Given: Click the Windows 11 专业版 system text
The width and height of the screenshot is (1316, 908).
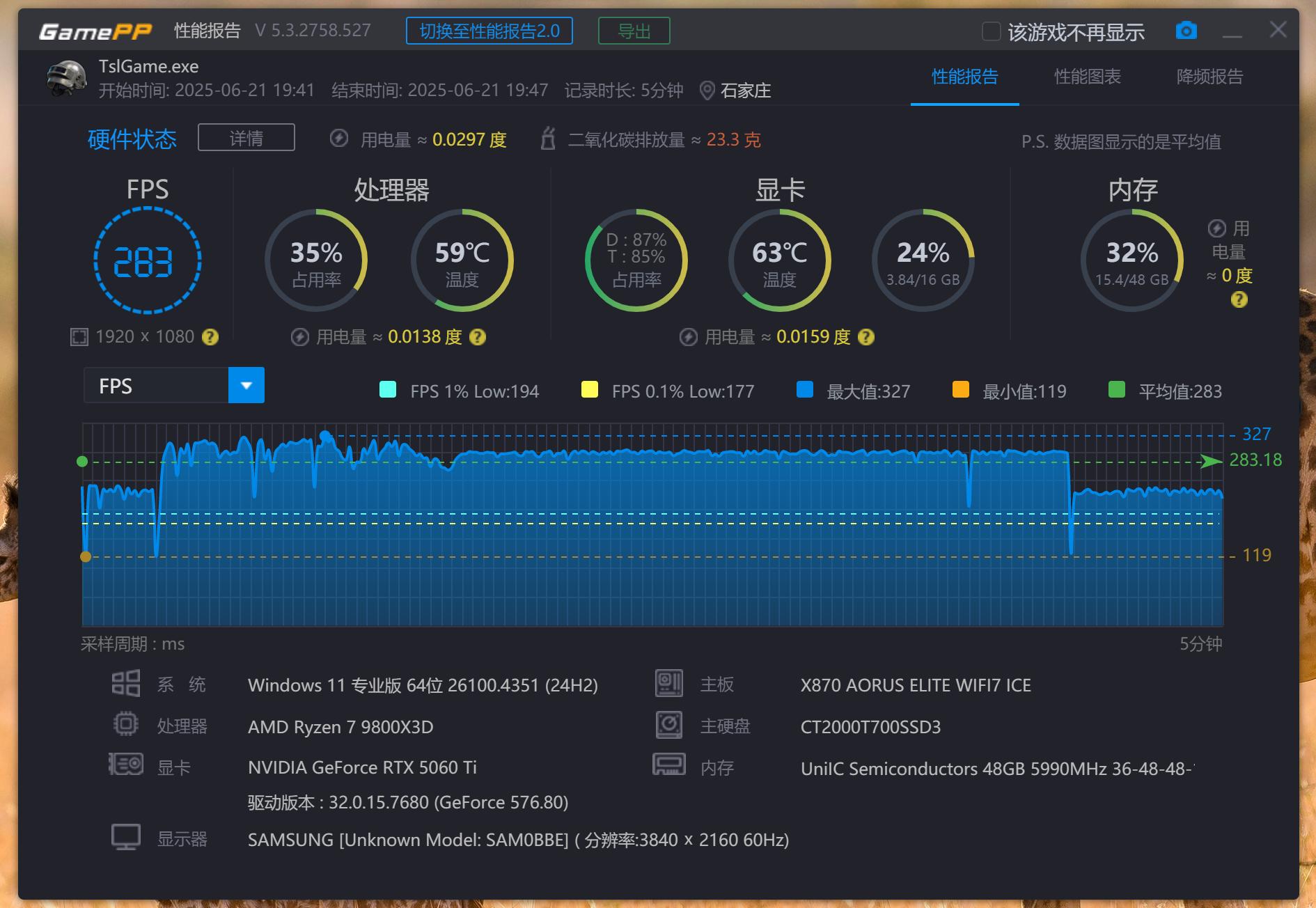Looking at the screenshot, I should click(x=423, y=685).
